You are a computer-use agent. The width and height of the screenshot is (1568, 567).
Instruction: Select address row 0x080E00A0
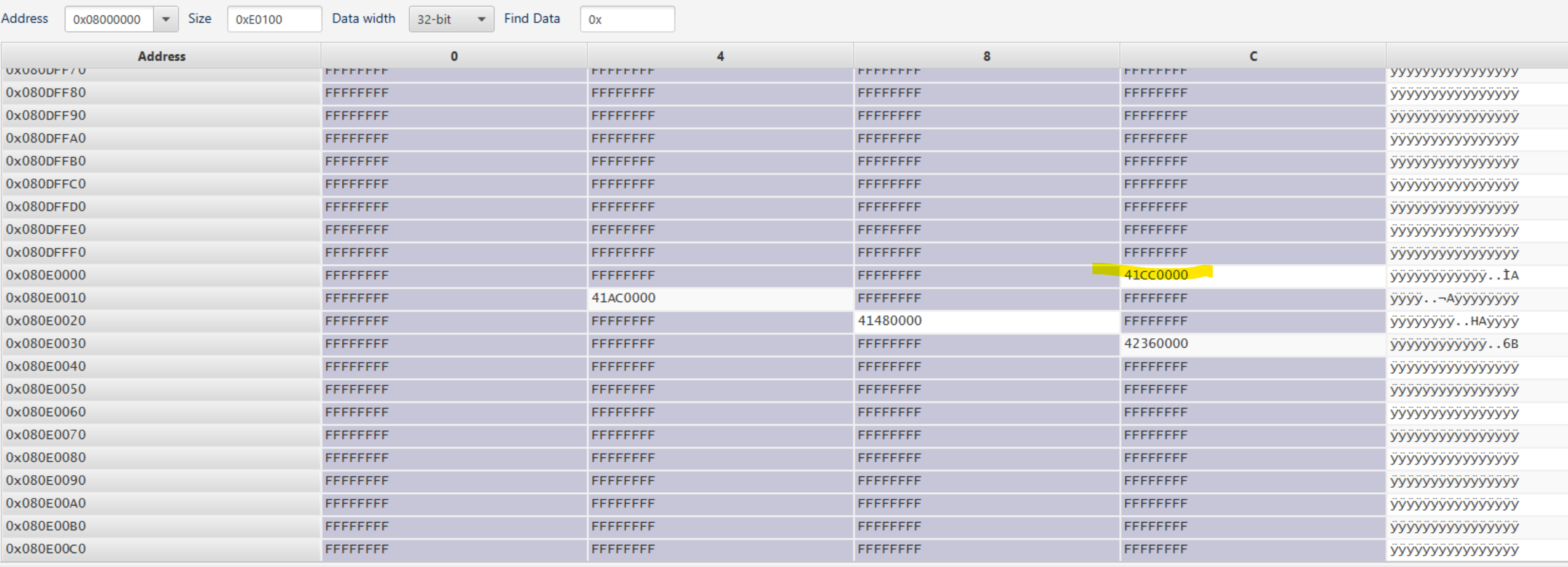(161, 503)
